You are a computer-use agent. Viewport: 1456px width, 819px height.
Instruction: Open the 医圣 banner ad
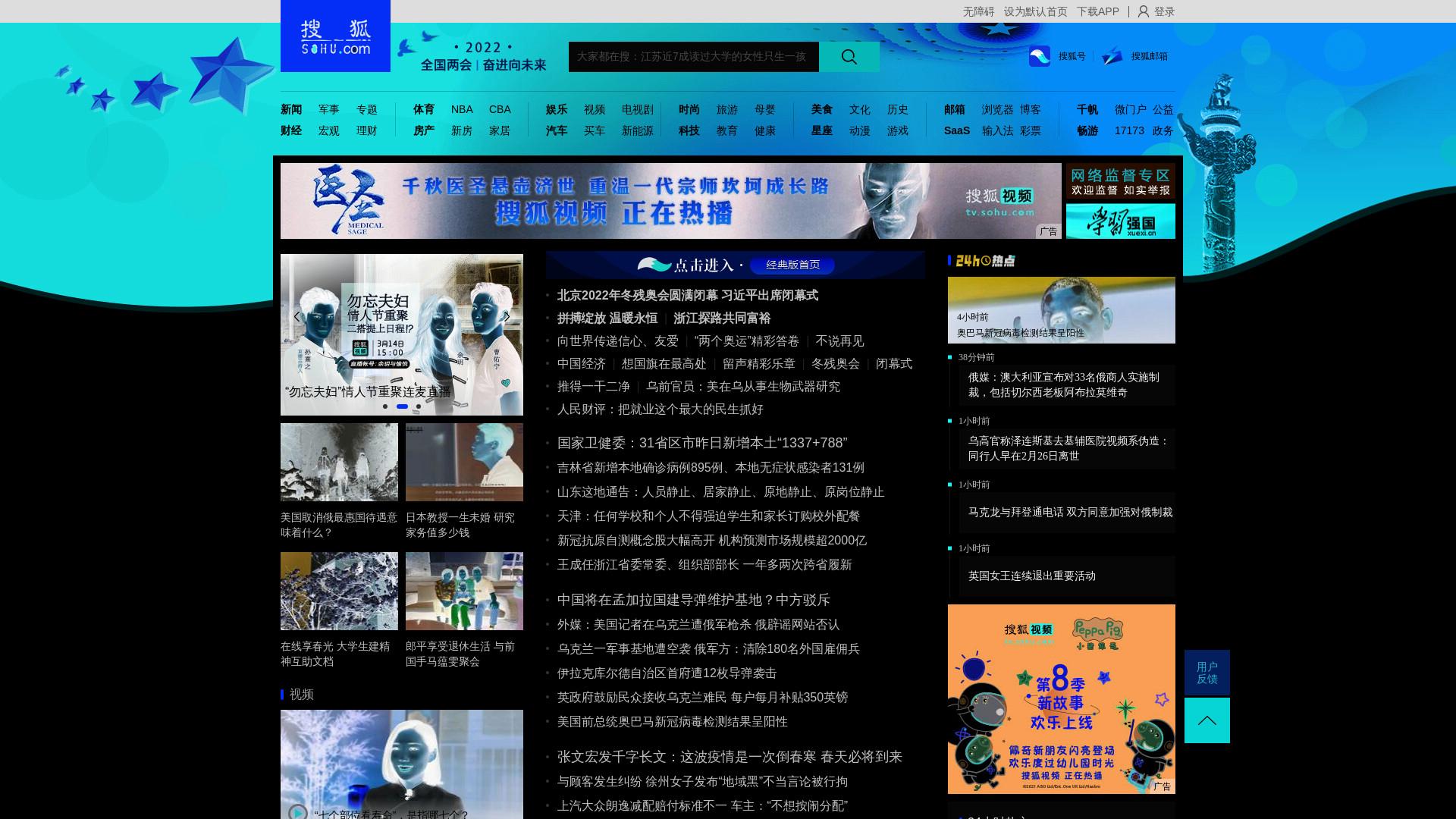tap(671, 201)
